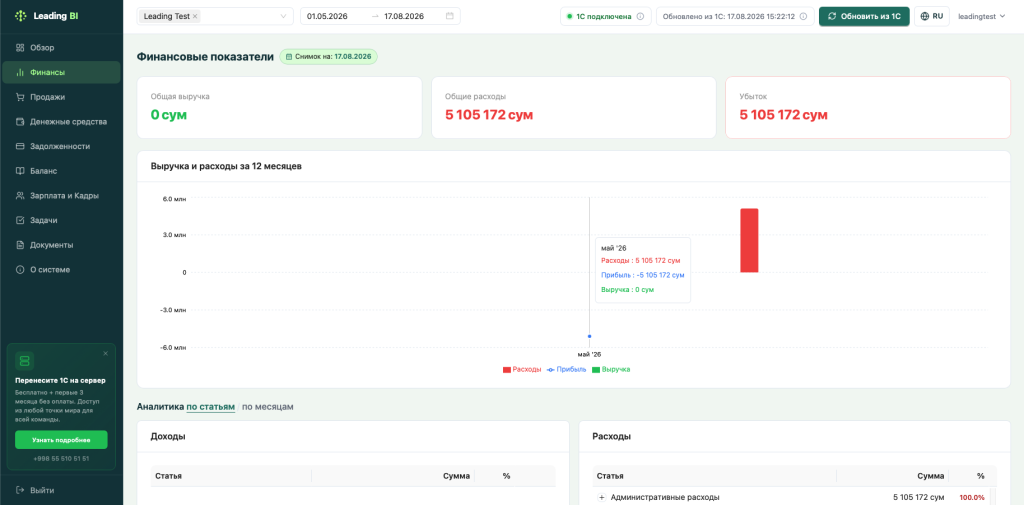Open the RU language selector
This screenshot has width=1024, height=505.
click(x=932, y=16)
